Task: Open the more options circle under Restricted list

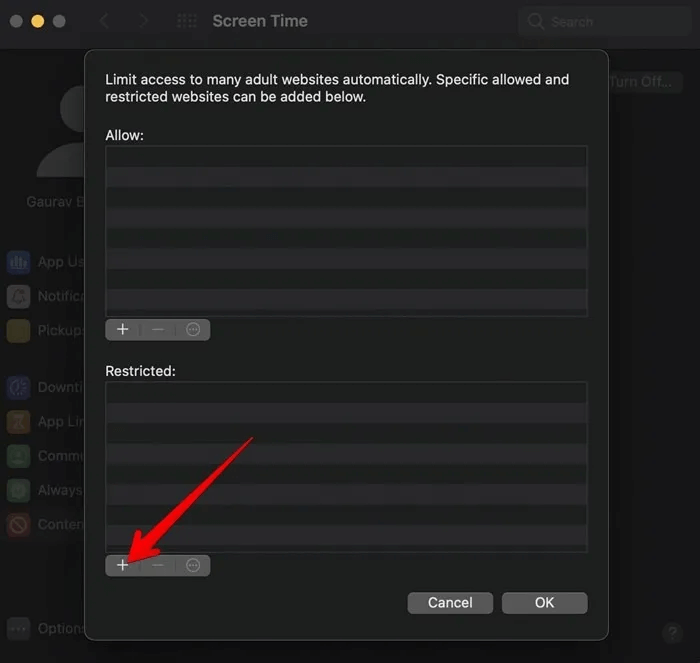Action: (193, 565)
